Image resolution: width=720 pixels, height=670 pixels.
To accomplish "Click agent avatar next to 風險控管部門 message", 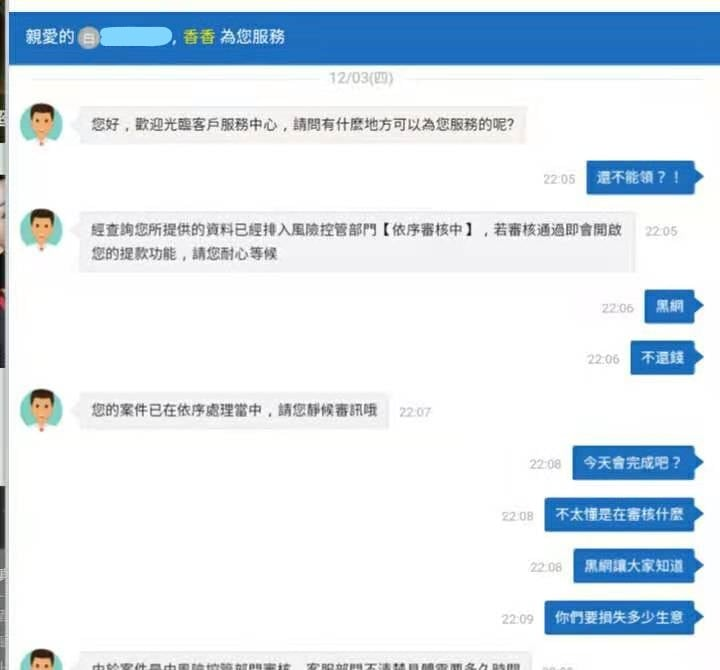I will click(x=41, y=230).
